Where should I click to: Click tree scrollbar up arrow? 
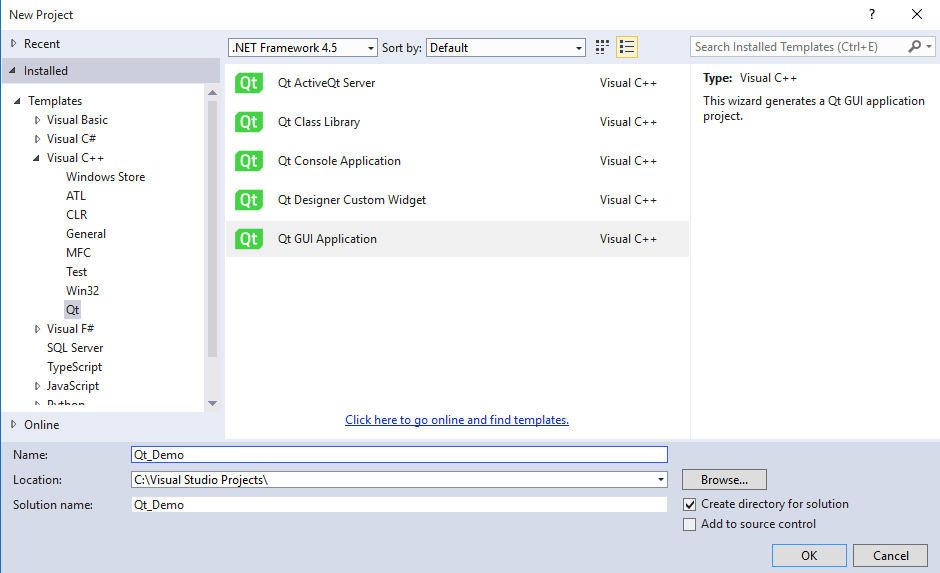(212, 92)
